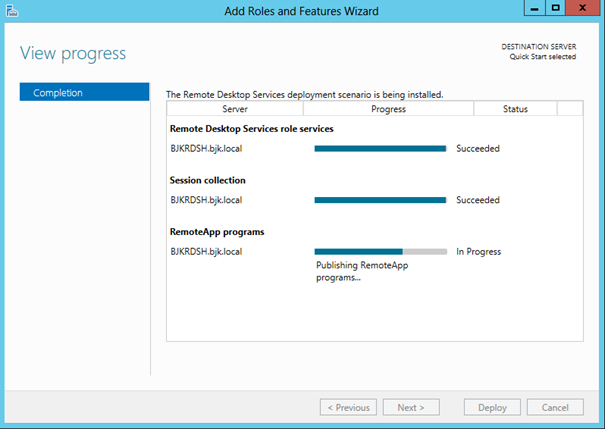Click the Server column header

(235, 109)
